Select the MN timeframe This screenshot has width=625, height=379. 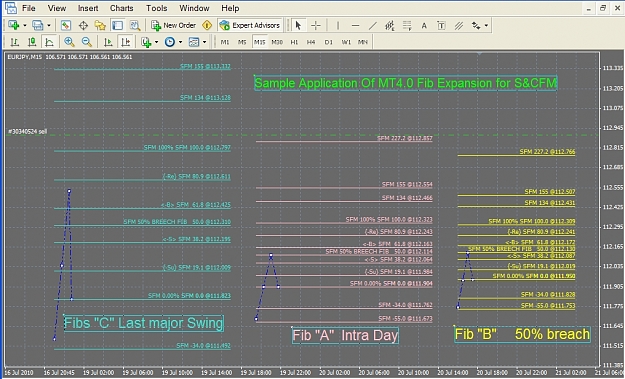pyautogui.click(x=363, y=42)
